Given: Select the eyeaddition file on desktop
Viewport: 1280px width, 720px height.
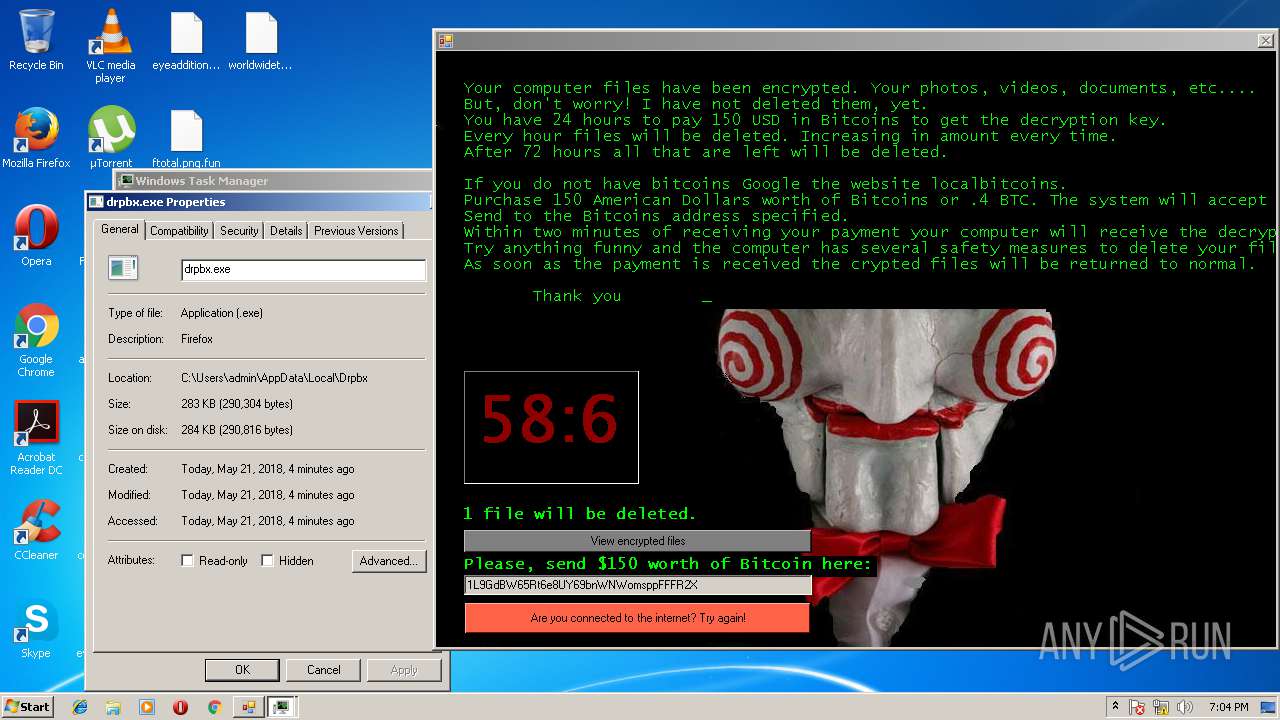Looking at the screenshot, I should (x=186, y=41).
